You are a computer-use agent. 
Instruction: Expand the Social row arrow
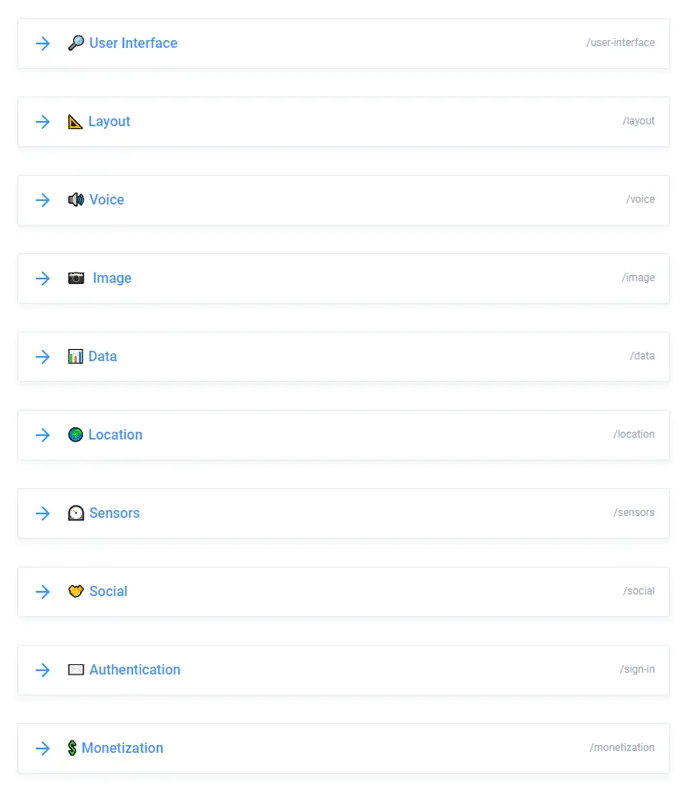tap(43, 591)
